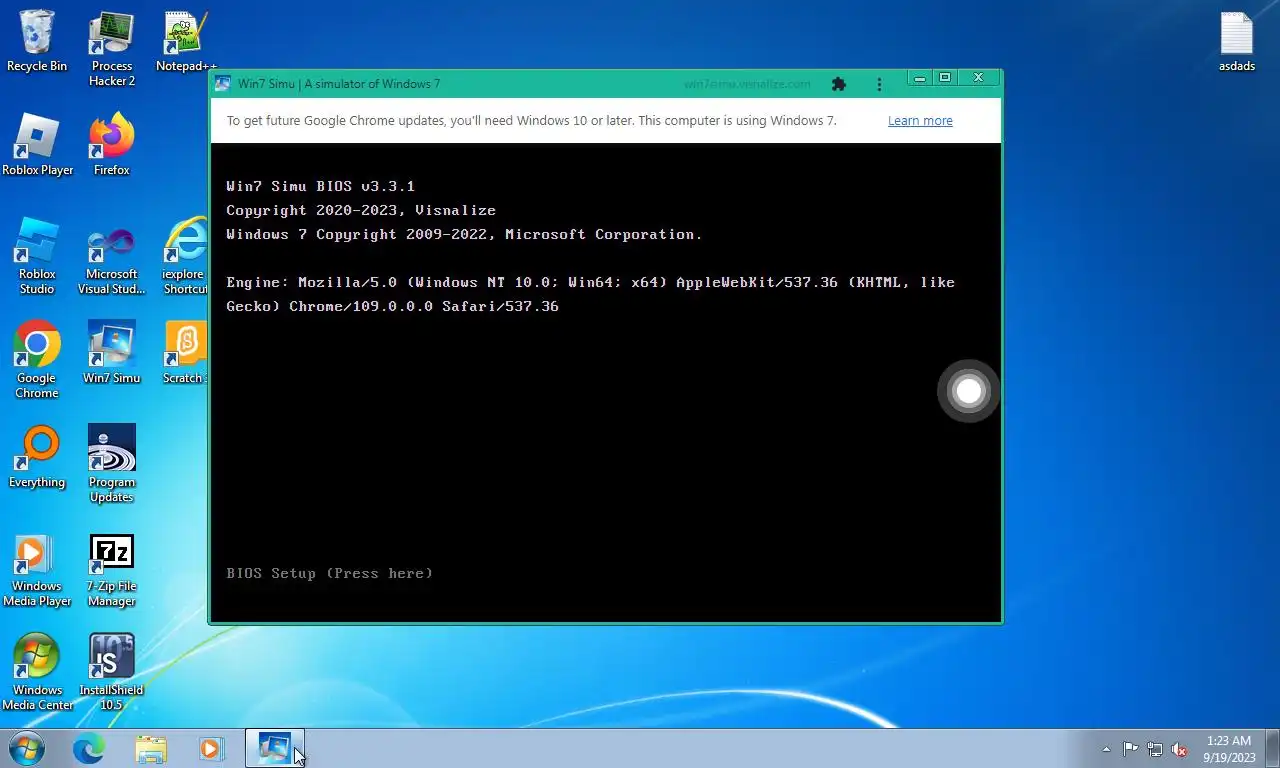This screenshot has height=768, width=1280.
Task: Open the clock showing 1:23 AM
Action: coord(1229,749)
